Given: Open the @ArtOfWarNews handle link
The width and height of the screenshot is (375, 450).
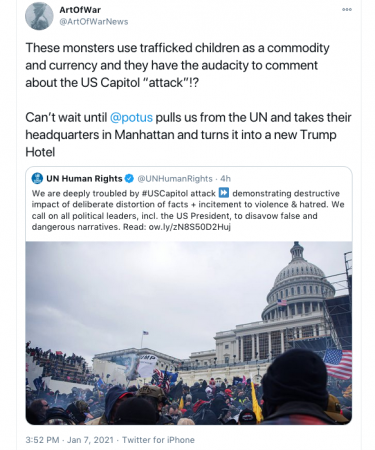Looking at the screenshot, I should [94, 22].
